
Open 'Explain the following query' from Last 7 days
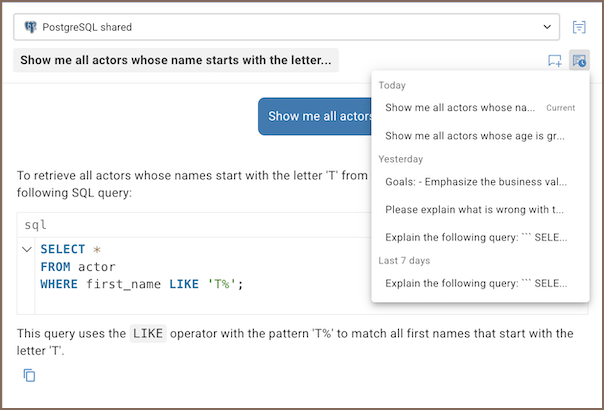click(475, 283)
